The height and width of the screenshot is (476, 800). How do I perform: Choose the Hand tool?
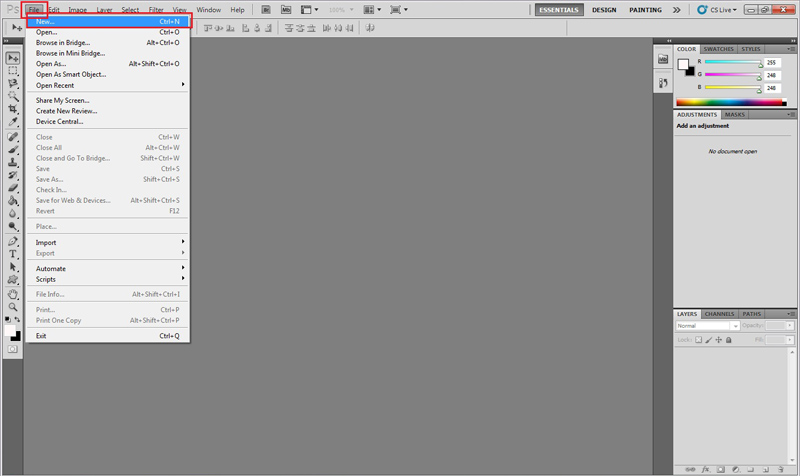point(13,294)
